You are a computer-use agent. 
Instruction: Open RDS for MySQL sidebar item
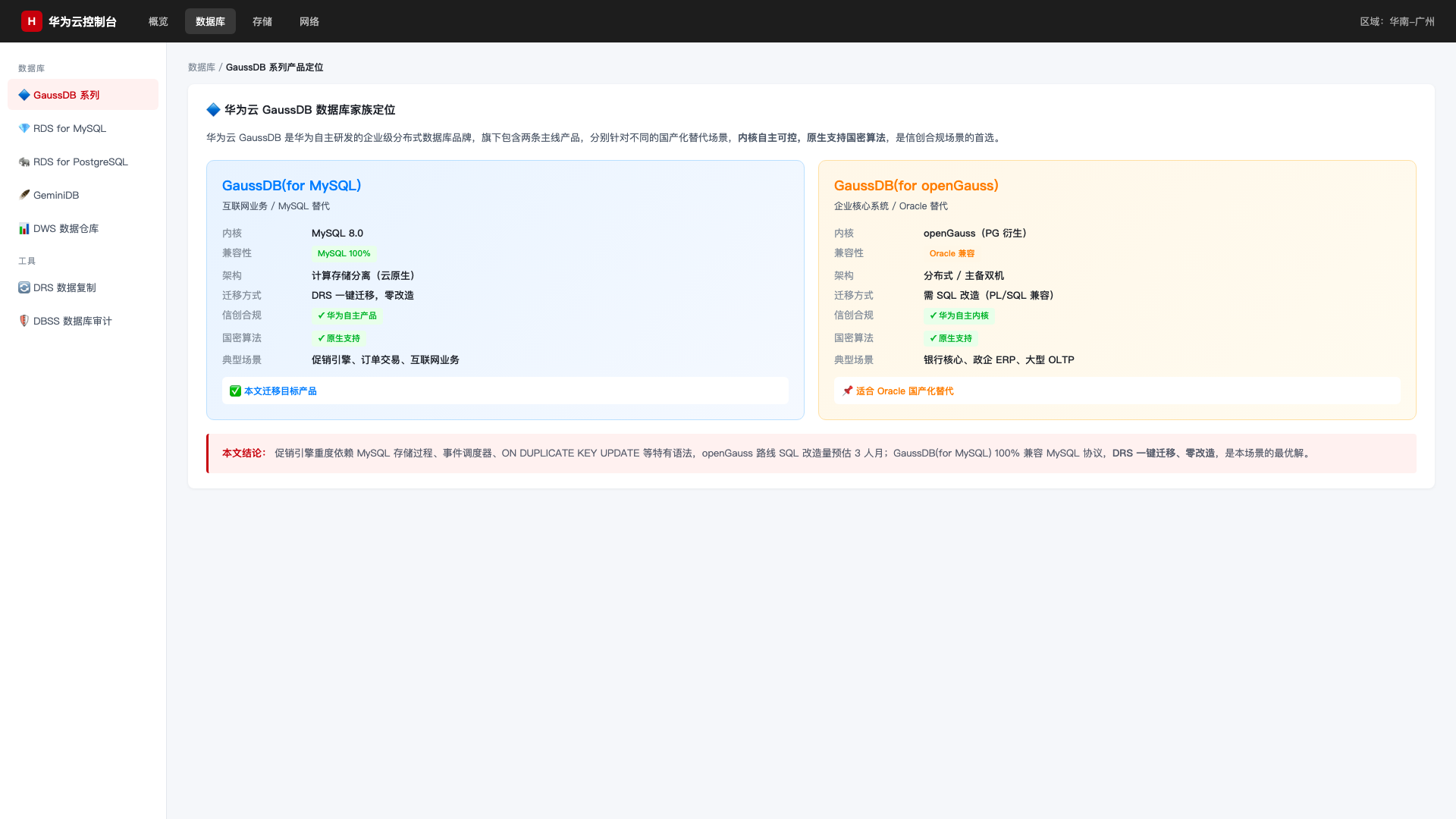[x=83, y=128]
